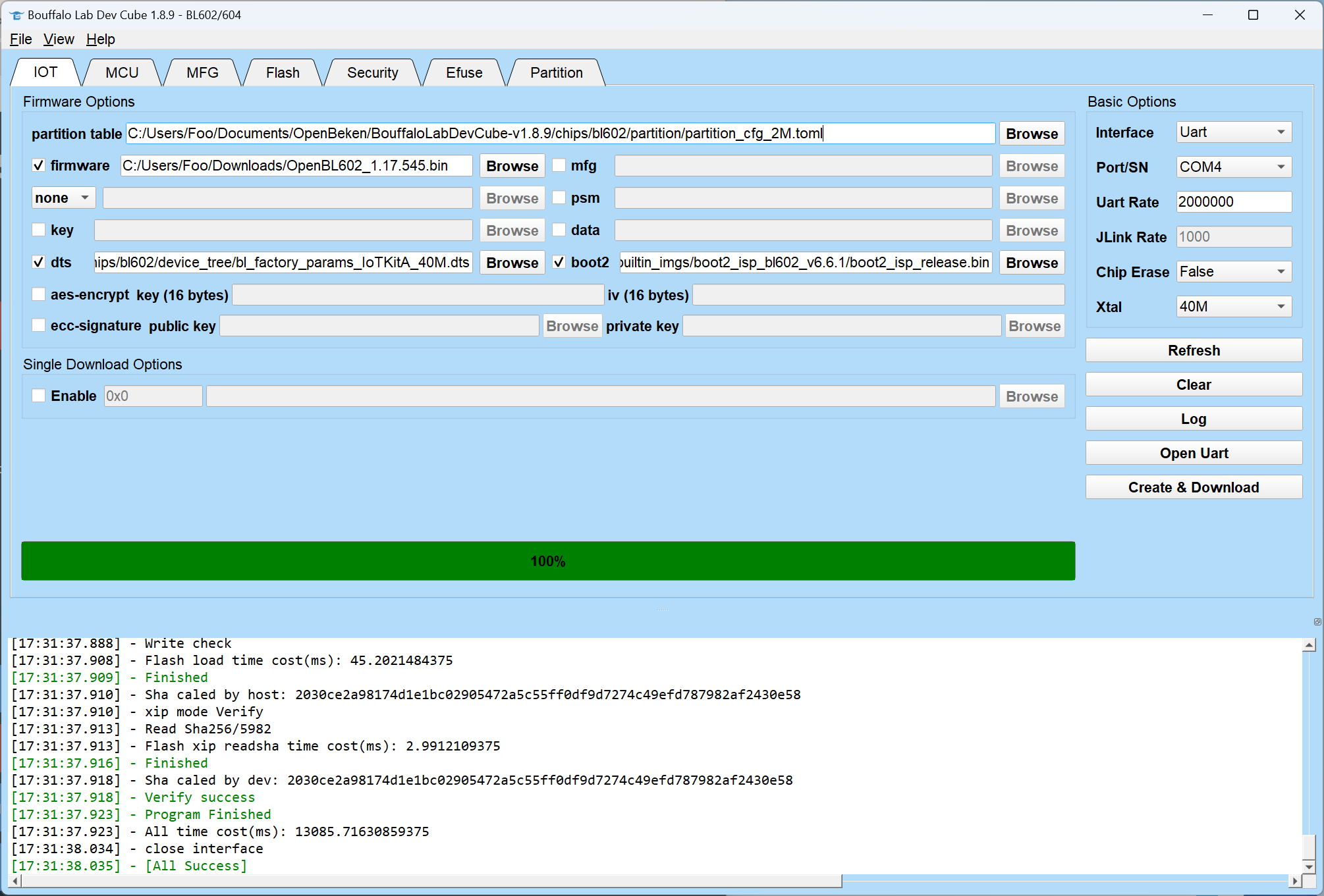
Task: Click the 'Program Finished' log line
Action: 141,814
